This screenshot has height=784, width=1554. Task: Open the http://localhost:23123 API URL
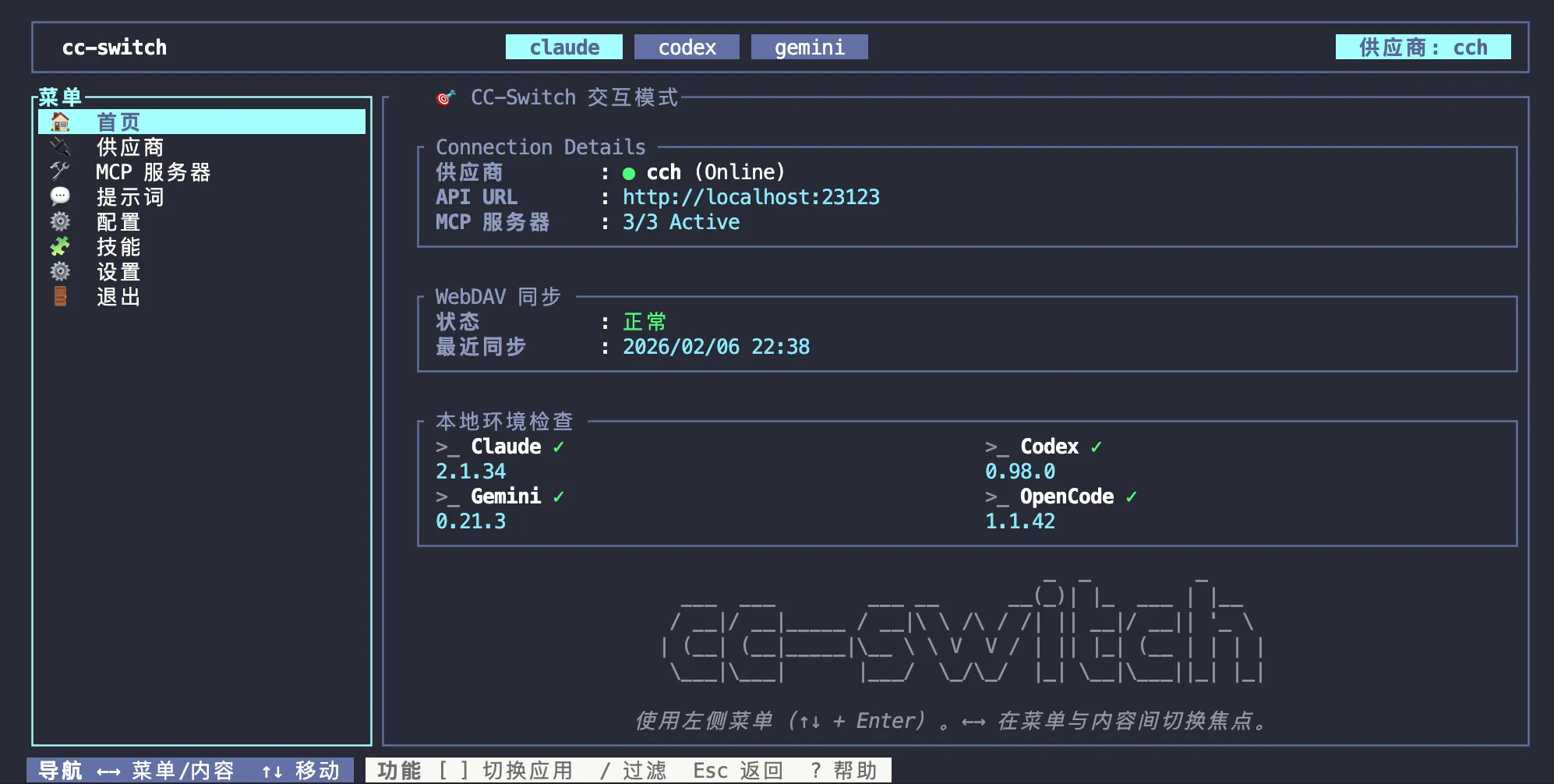click(x=751, y=197)
